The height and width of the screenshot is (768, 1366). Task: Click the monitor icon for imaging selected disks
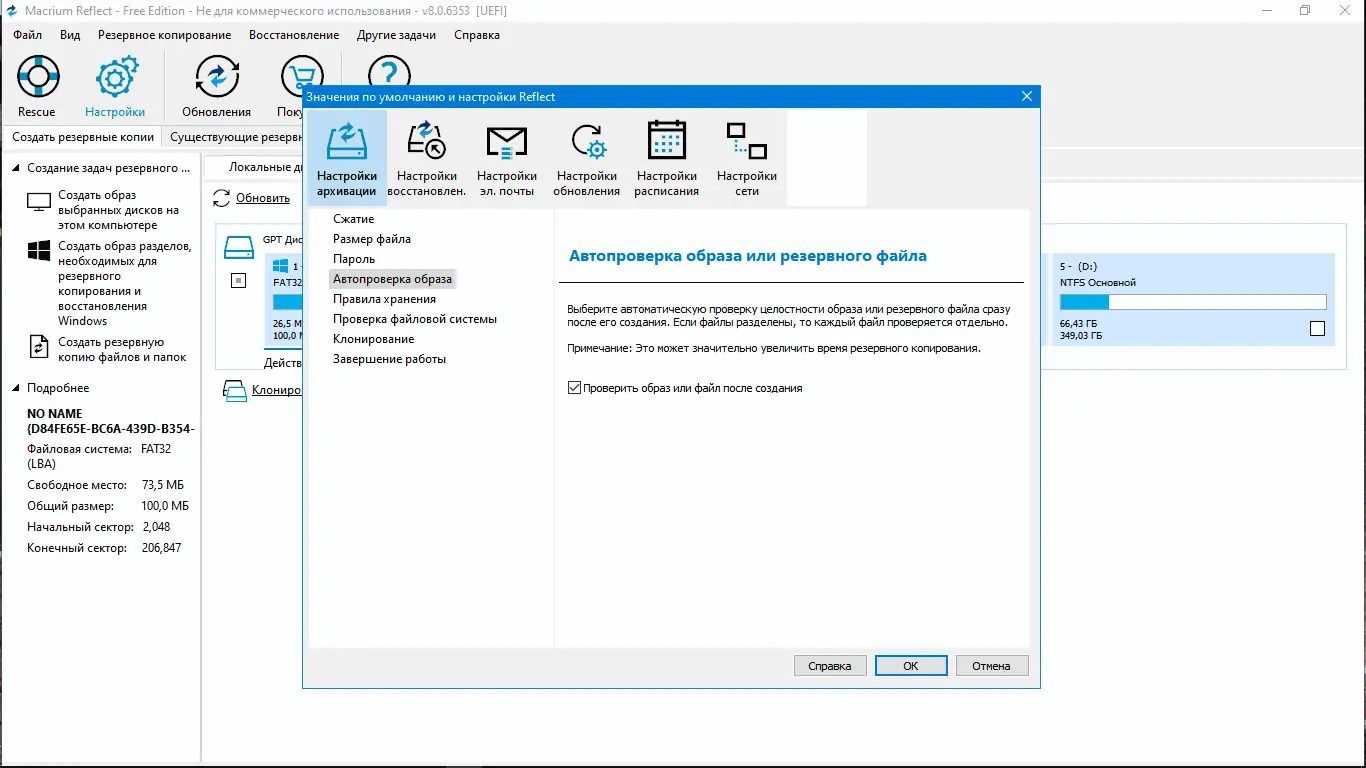coord(39,202)
